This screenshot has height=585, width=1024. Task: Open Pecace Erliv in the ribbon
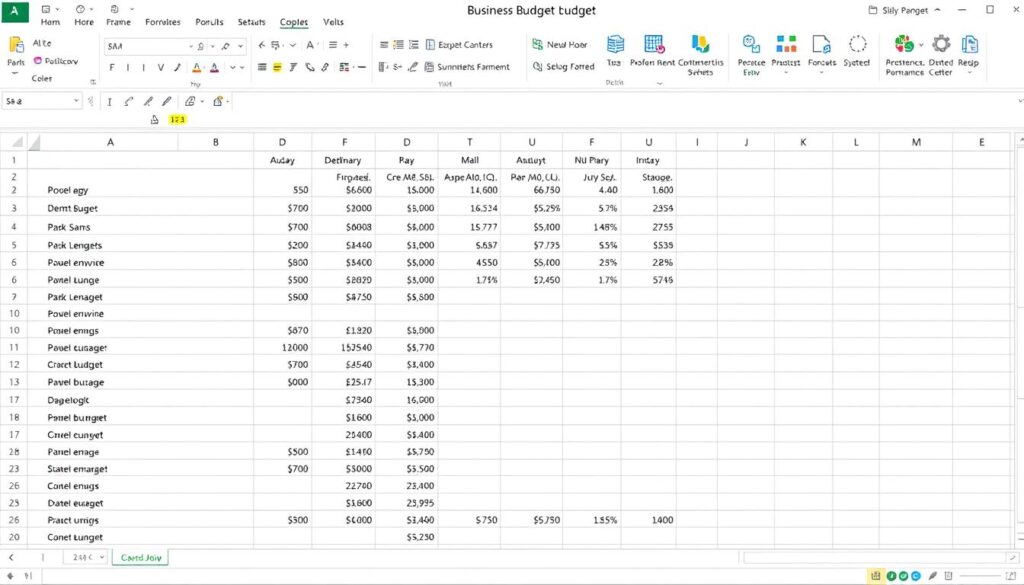(750, 47)
